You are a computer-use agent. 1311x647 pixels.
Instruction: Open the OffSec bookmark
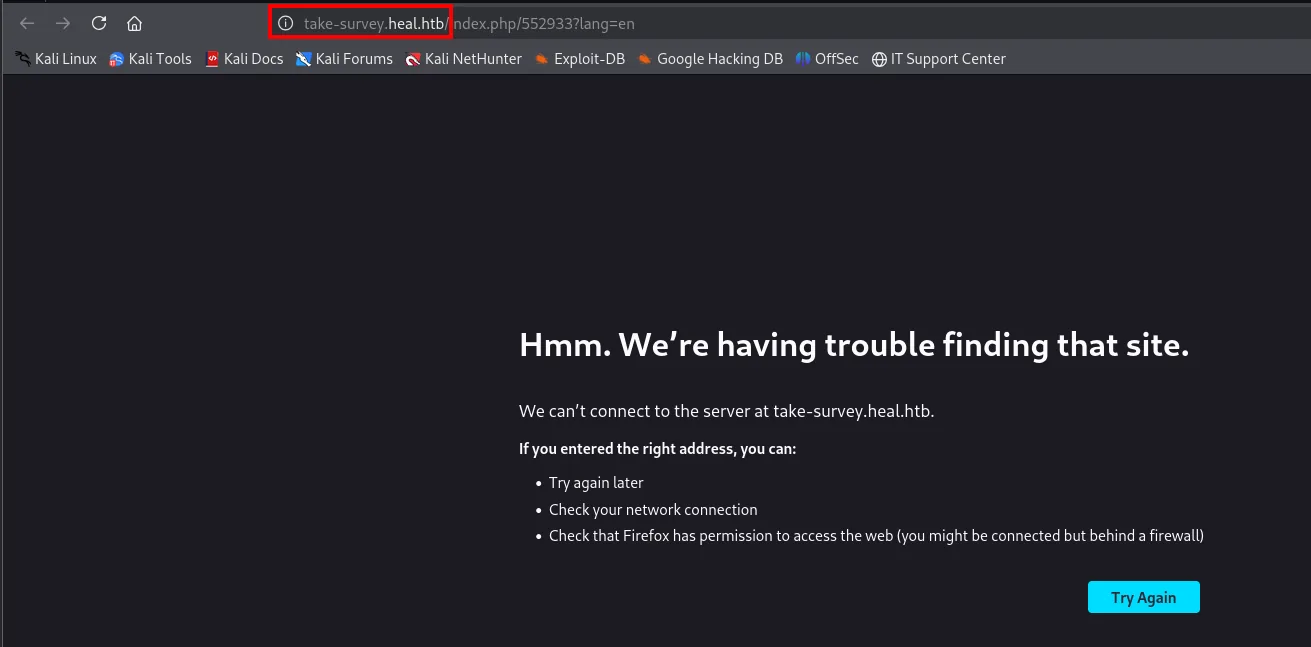[x=827, y=59]
